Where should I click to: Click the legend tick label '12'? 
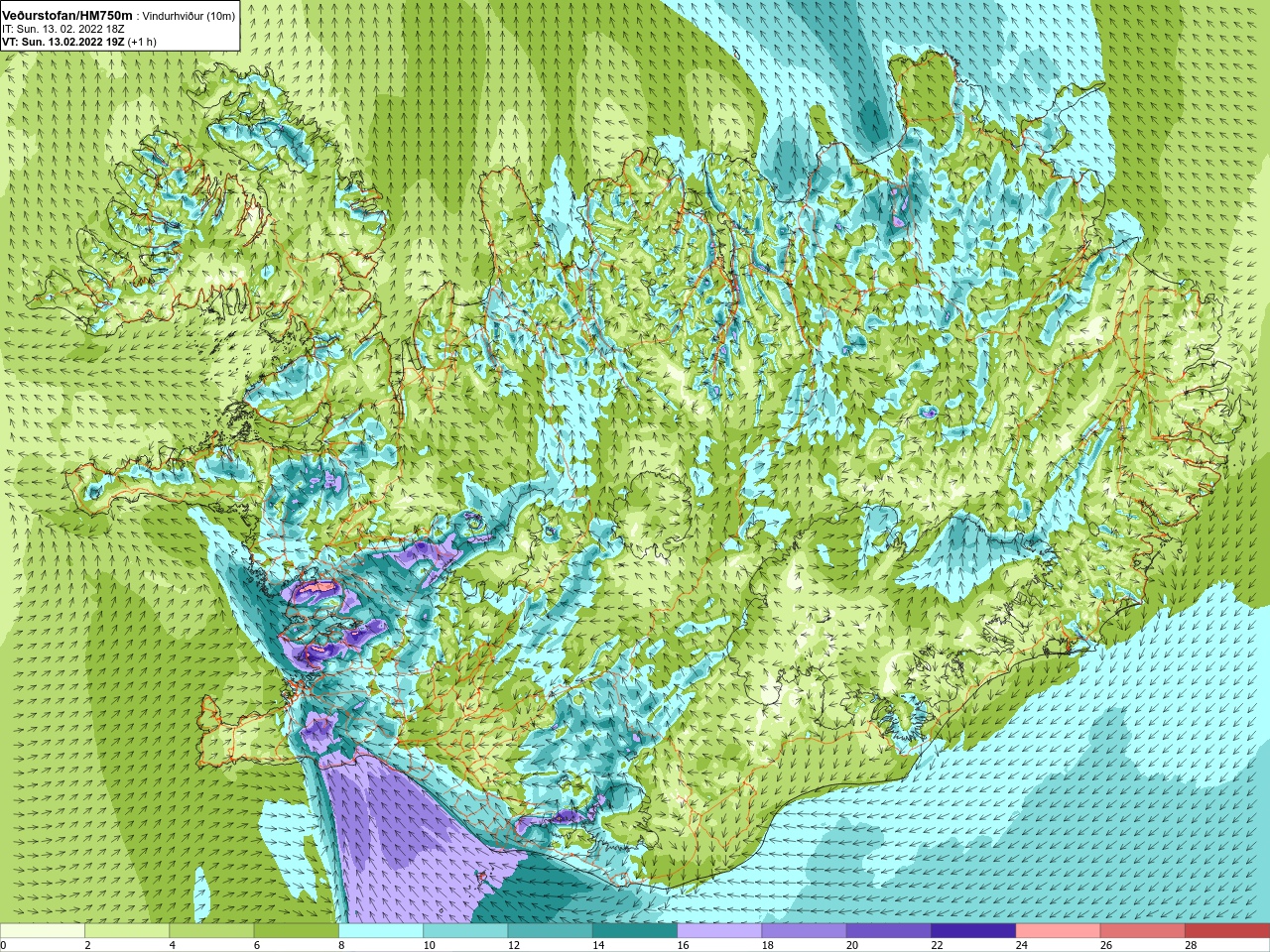coord(514,945)
